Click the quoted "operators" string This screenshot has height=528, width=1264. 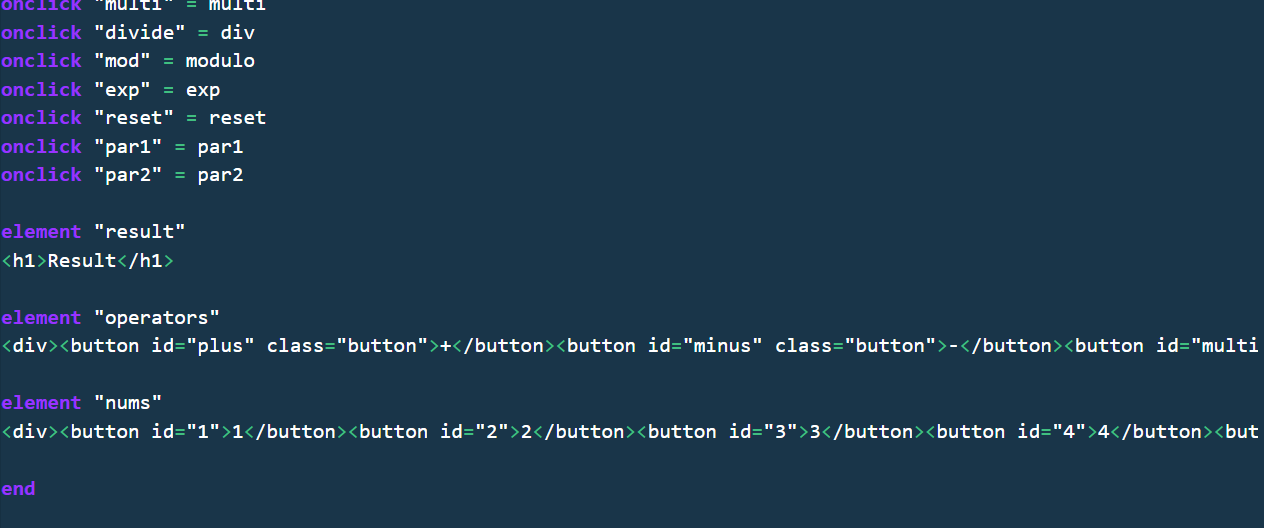click(157, 318)
